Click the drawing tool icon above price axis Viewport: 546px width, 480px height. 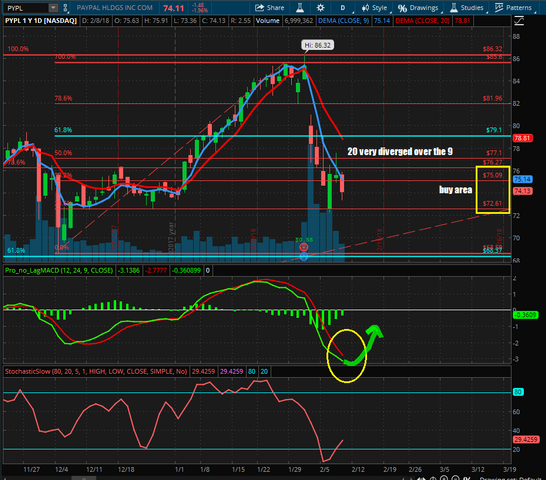point(519,21)
